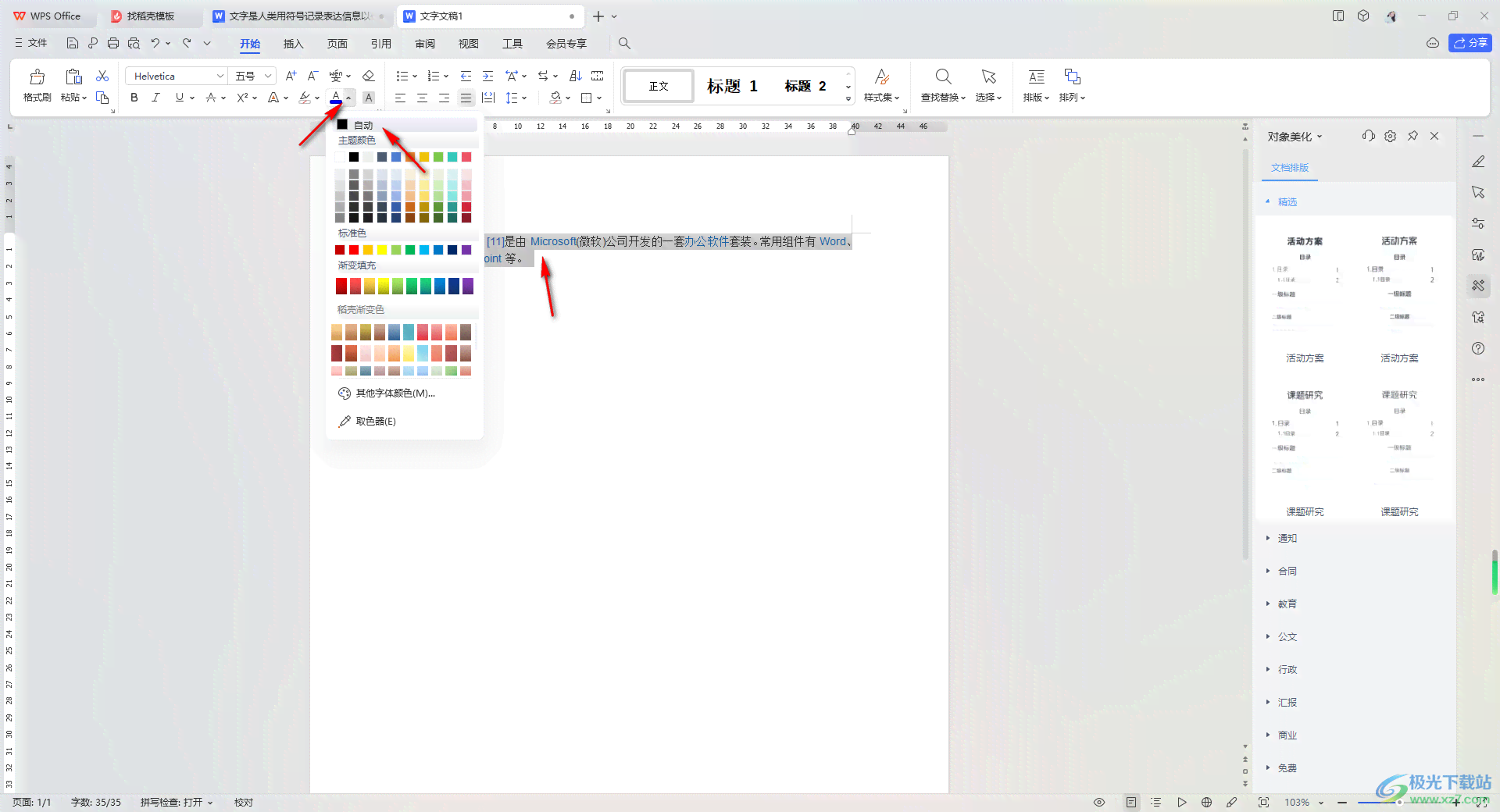Click the outline view icon in status bar
1500x812 pixels.
[x=1156, y=802]
